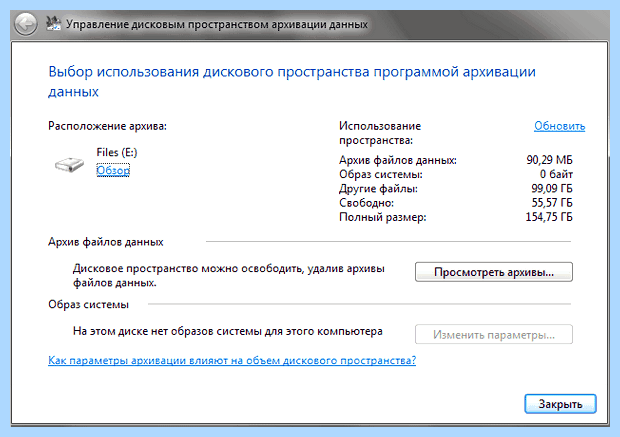Click the Просмотреть архивы button
This screenshot has width=620, height=437.
tap(493, 272)
